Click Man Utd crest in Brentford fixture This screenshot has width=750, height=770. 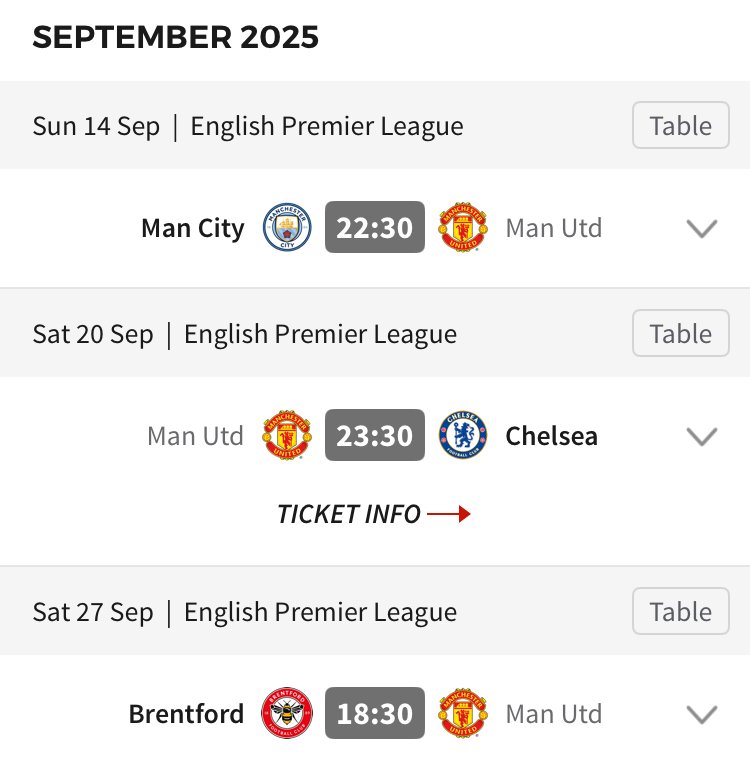[x=463, y=713]
